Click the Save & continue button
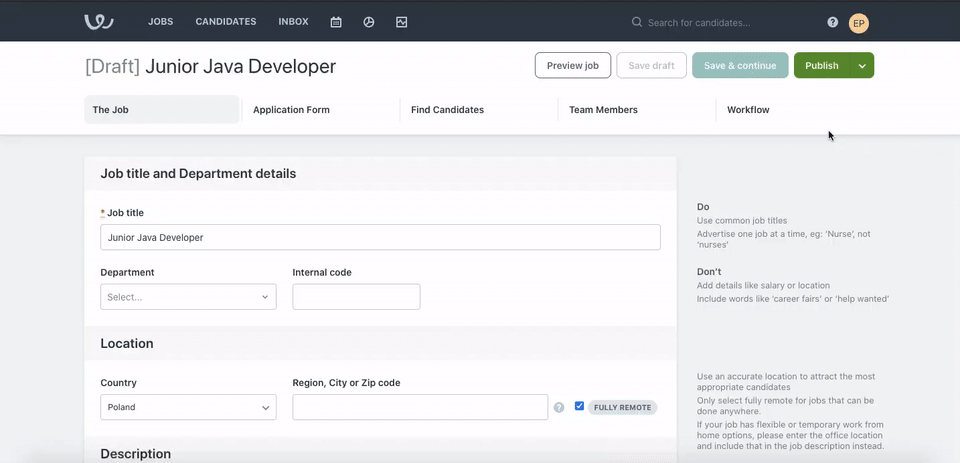This screenshot has width=960, height=463. [740, 66]
